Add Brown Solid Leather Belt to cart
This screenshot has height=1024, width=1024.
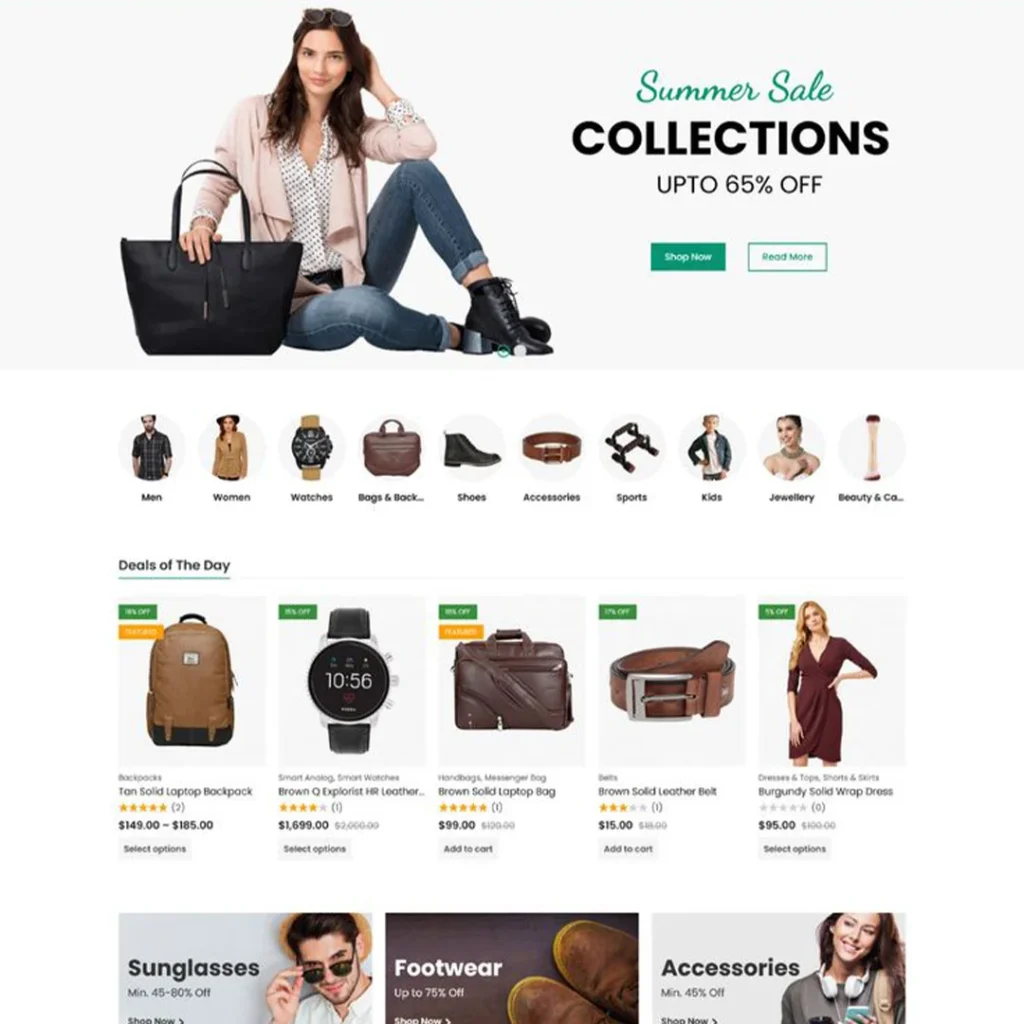pos(628,849)
